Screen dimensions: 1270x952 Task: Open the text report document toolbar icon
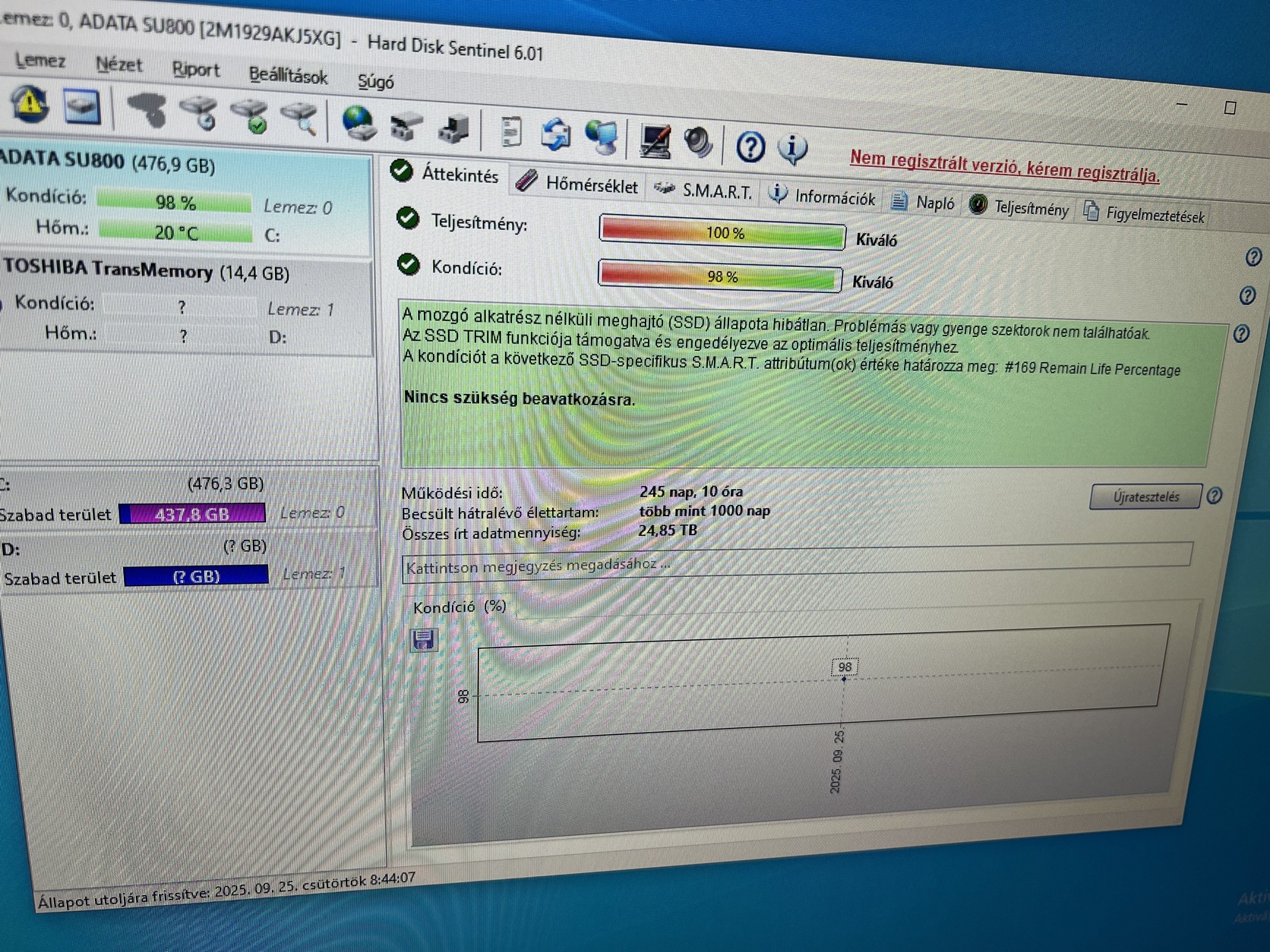[512, 132]
